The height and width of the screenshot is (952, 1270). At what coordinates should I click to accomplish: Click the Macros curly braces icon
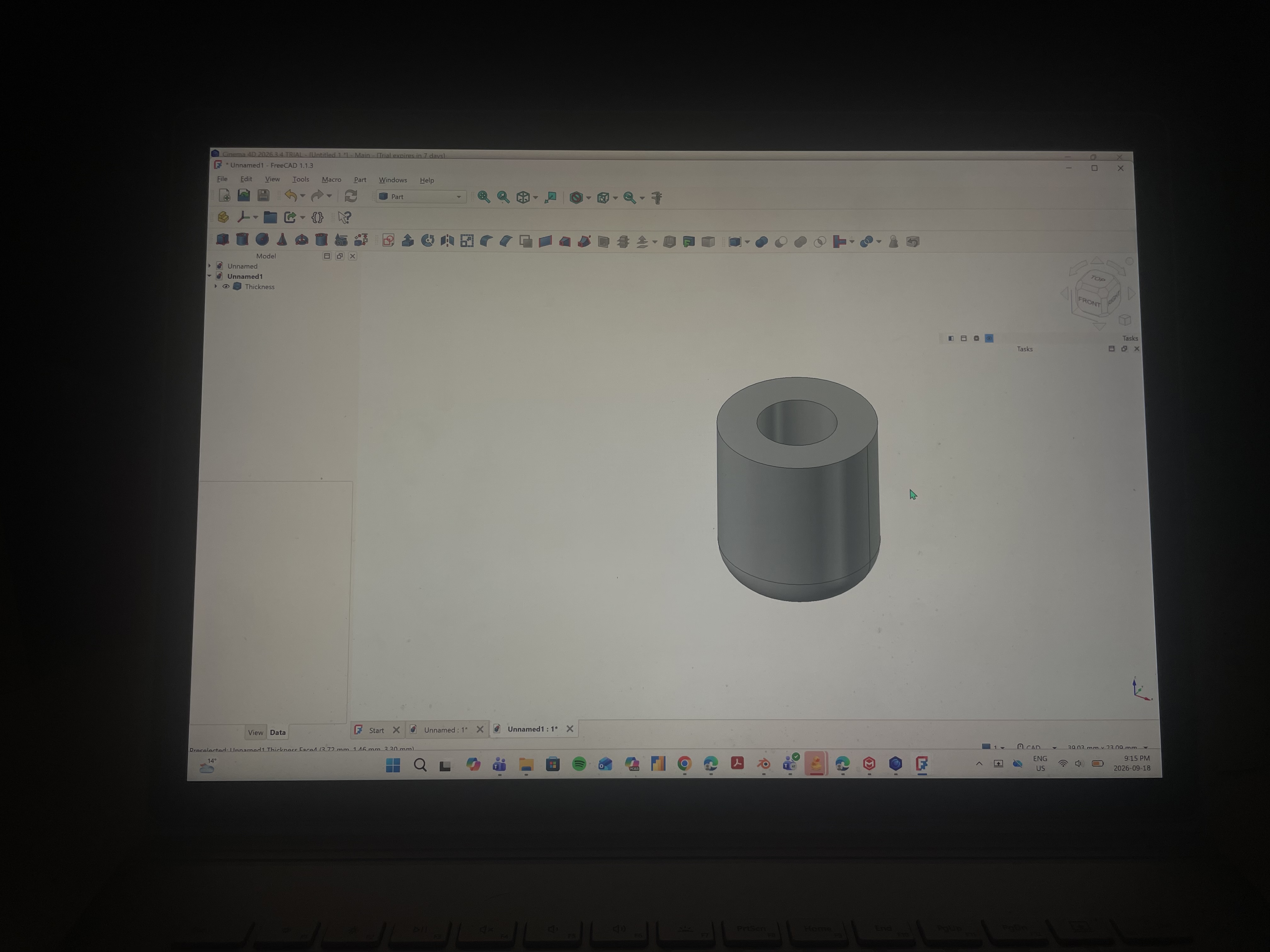(317, 218)
